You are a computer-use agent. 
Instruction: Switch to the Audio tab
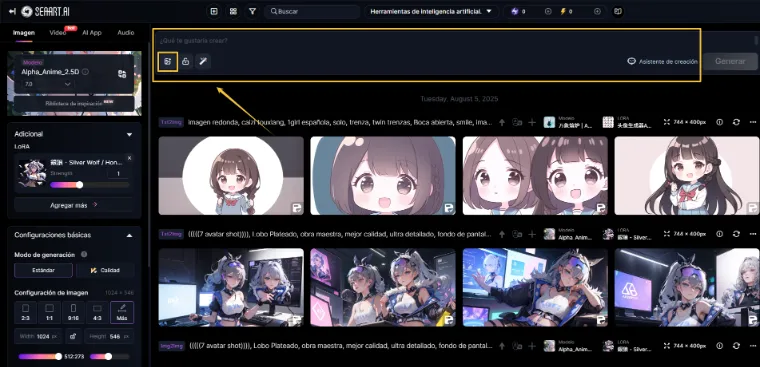(x=126, y=33)
